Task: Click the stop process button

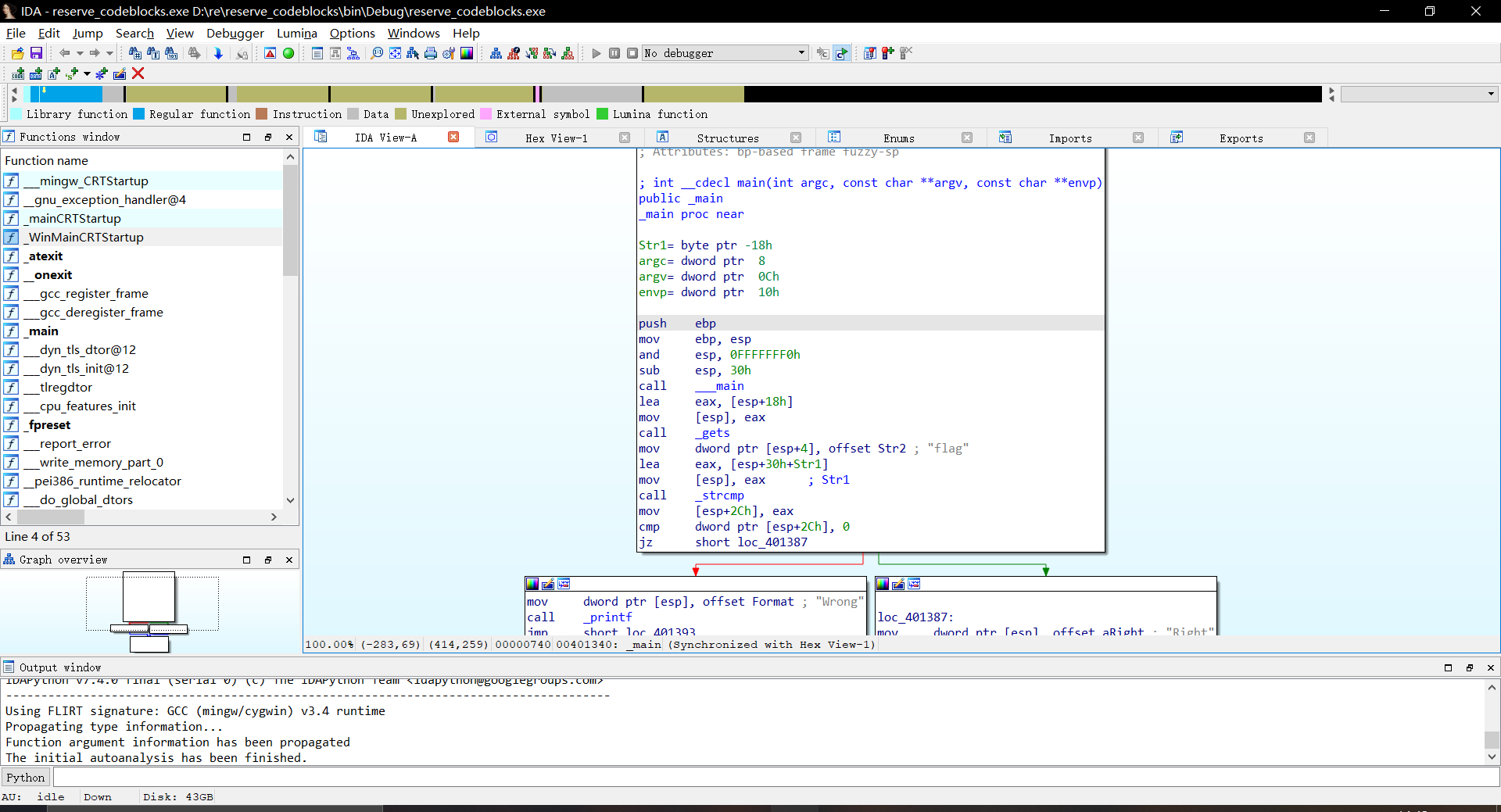Action: (632, 53)
